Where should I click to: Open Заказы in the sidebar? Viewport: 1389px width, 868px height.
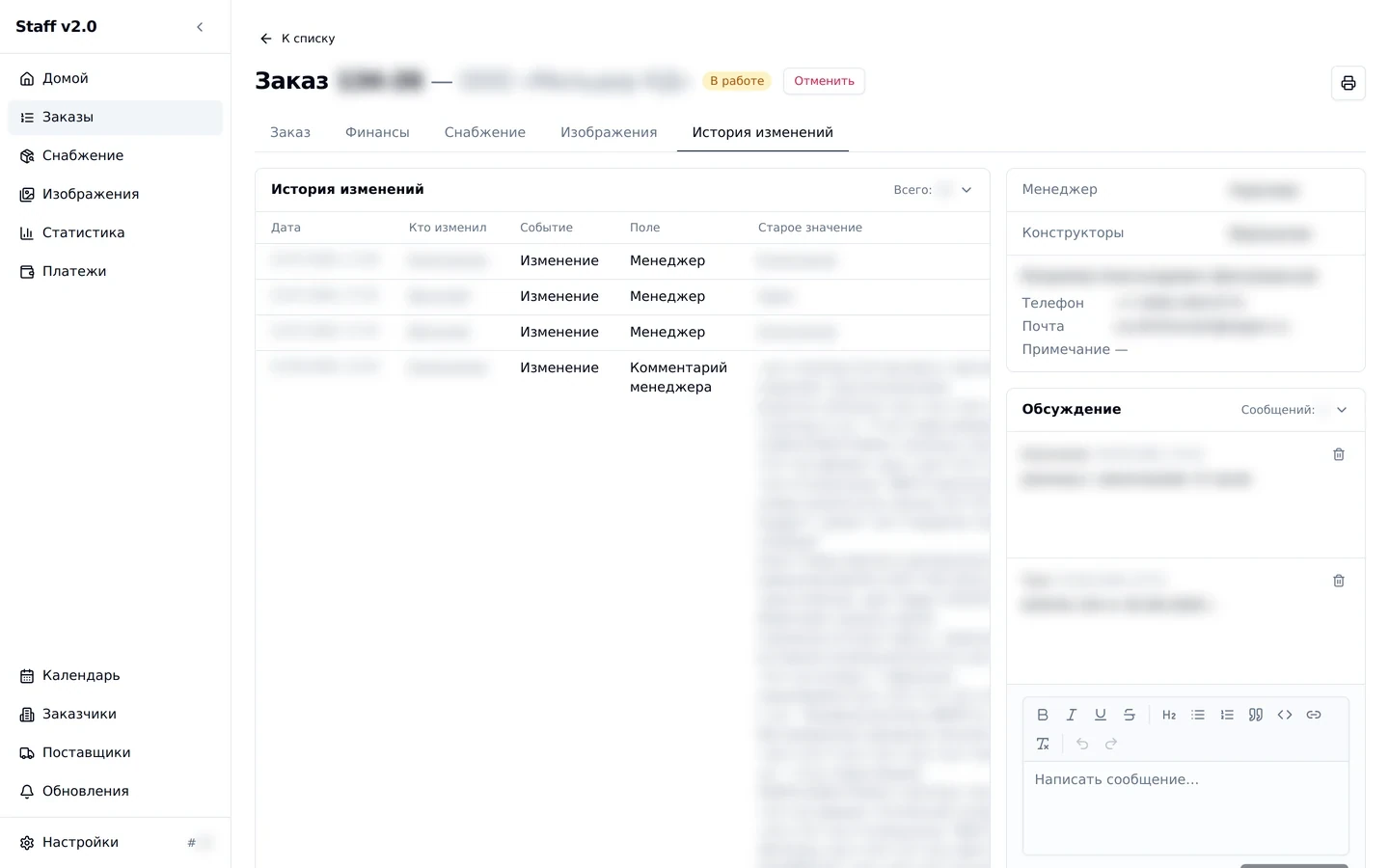point(115,118)
